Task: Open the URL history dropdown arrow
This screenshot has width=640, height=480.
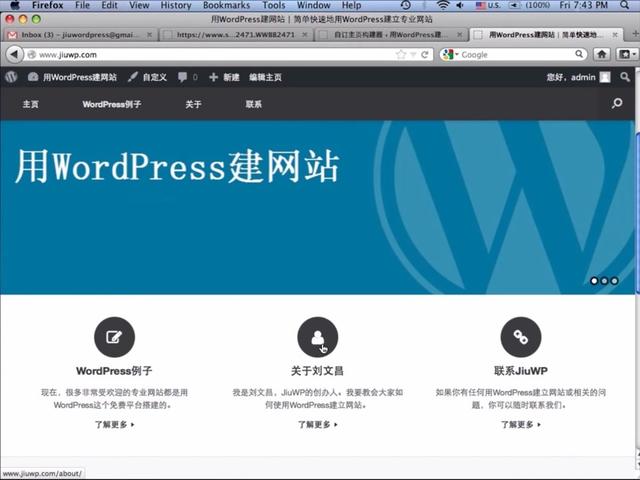Action: (413, 55)
